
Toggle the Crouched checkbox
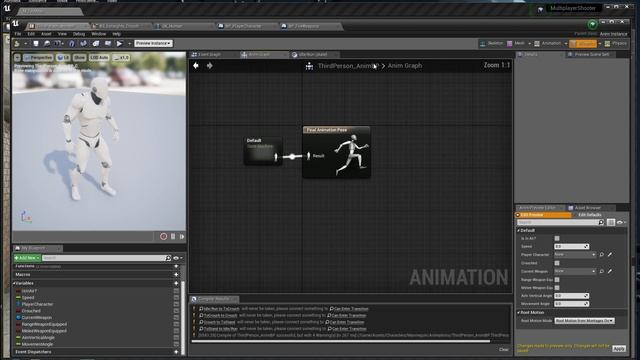[557, 263]
